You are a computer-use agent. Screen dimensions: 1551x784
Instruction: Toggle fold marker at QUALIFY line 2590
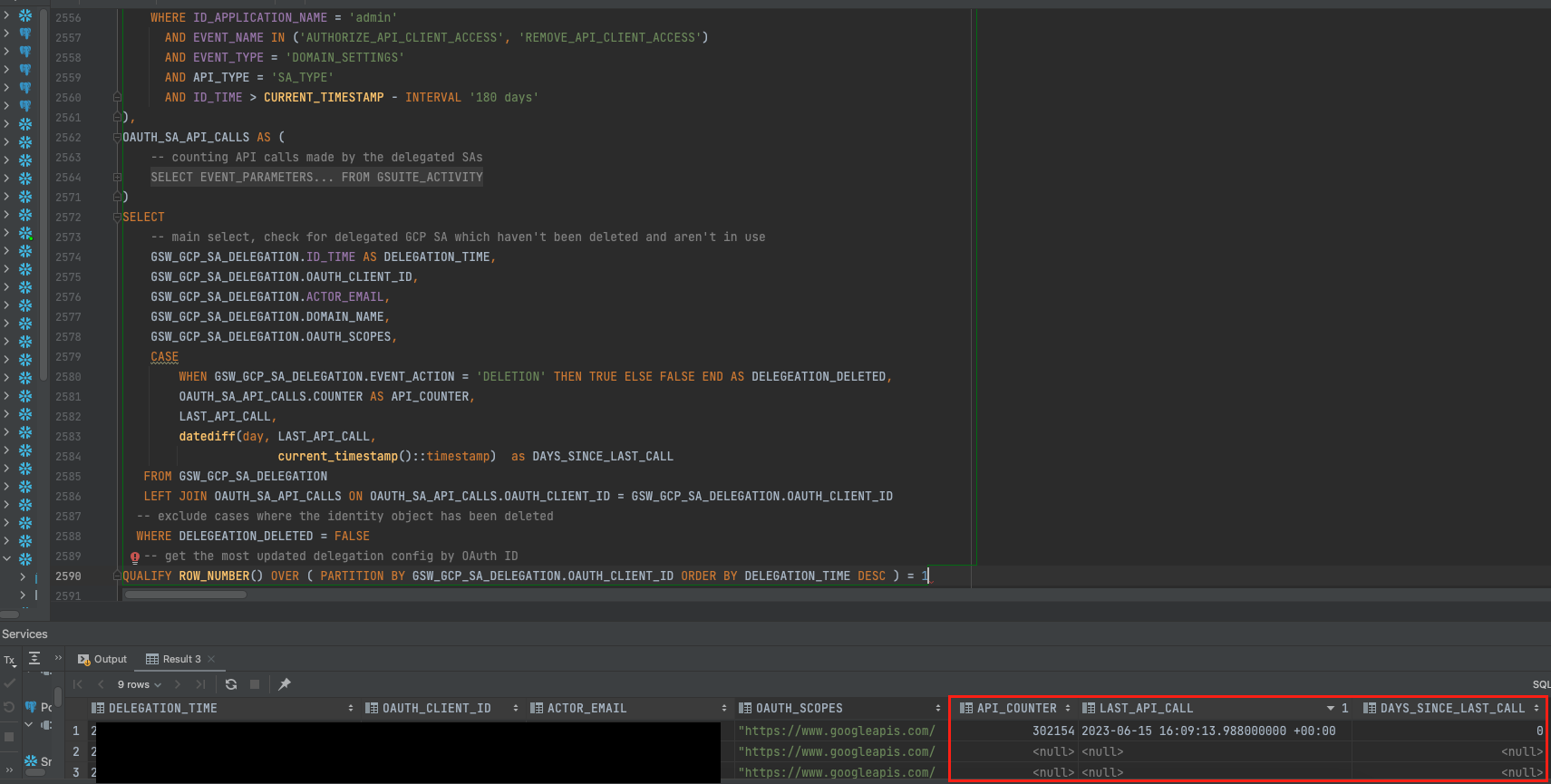(x=117, y=576)
